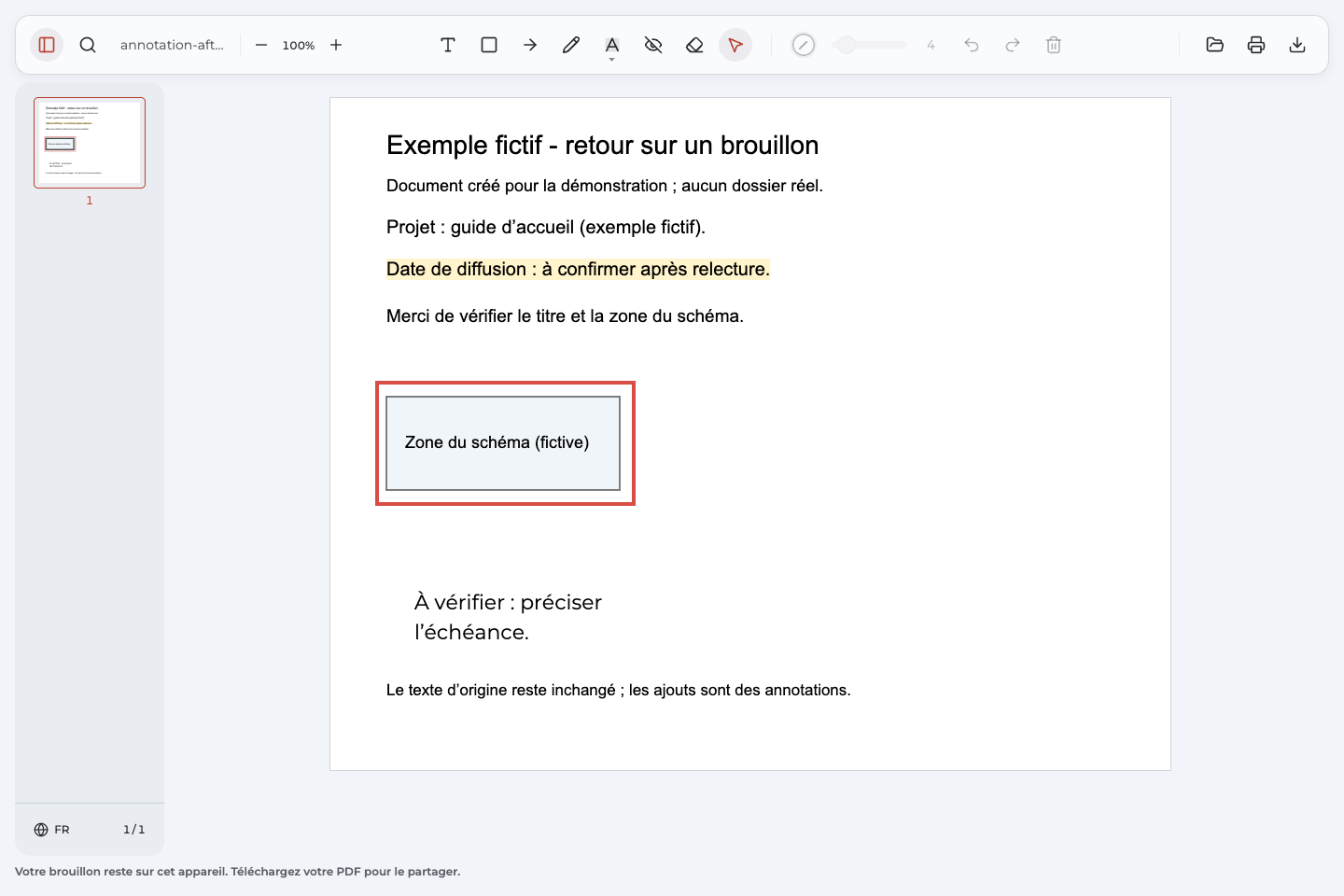Select page 1 thumbnail

(90, 143)
